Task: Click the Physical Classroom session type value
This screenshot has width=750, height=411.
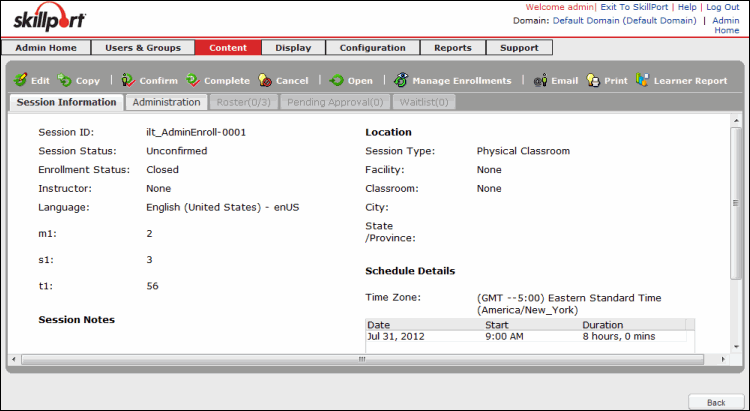Action: [523, 151]
